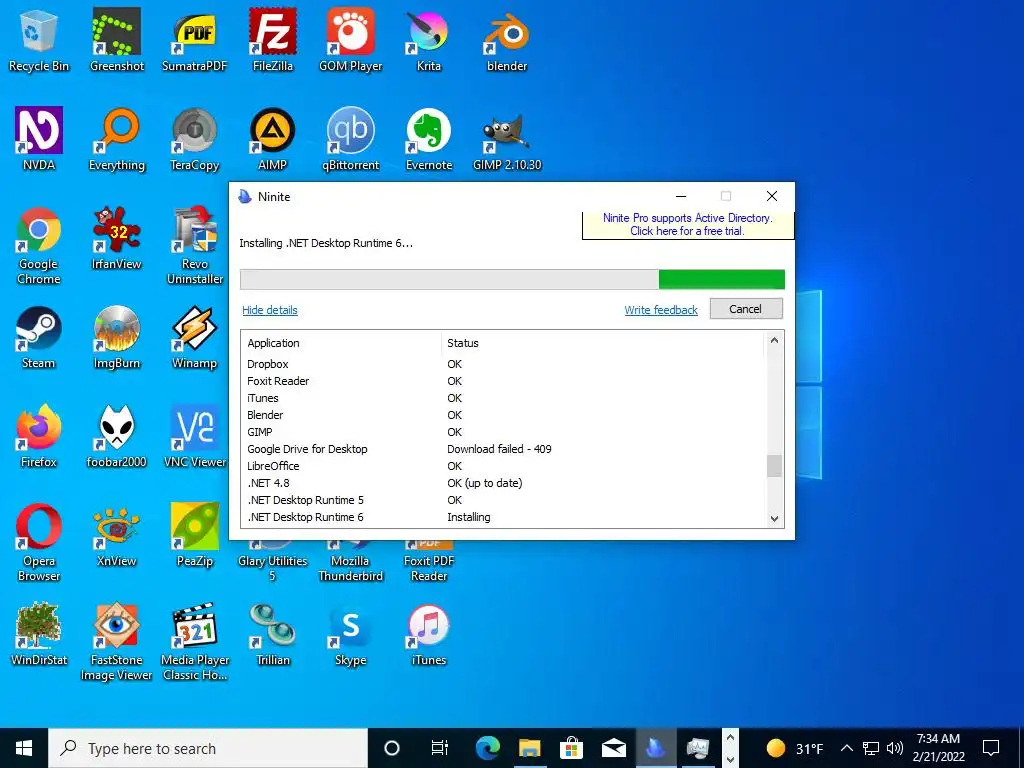Click the installation progress bar
The width and height of the screenshot is (1024, 768).
(x=513, y=280)
